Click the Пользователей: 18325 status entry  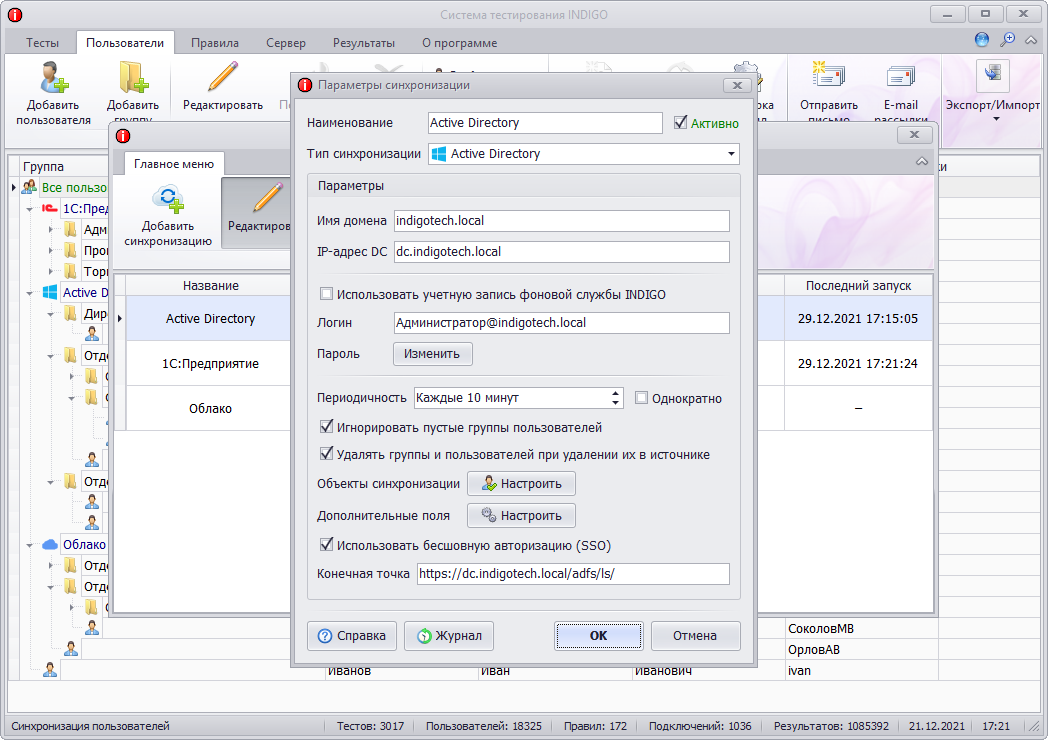coord(483,726)
